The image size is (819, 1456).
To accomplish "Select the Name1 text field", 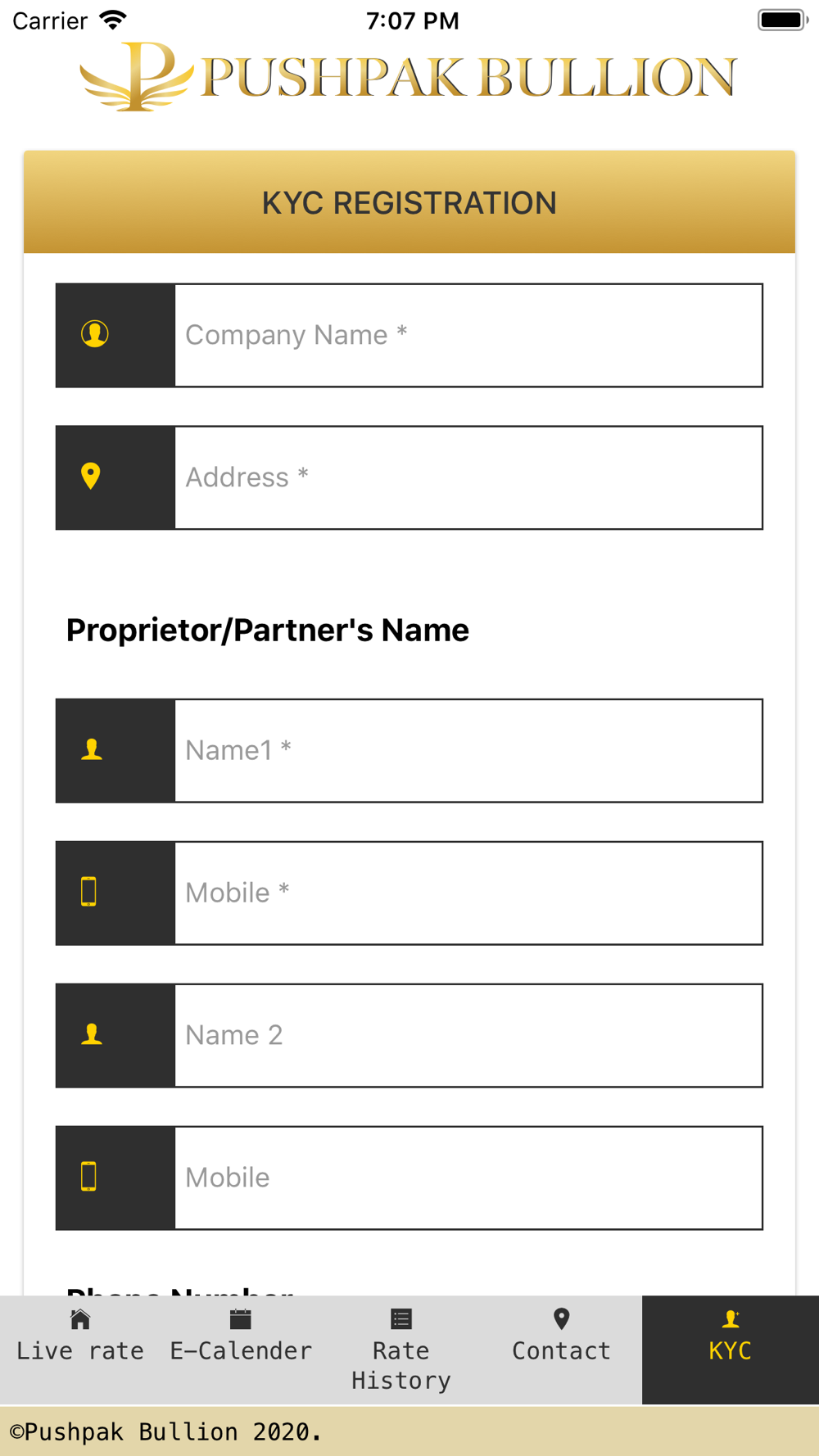I will (x=469, y=750).
